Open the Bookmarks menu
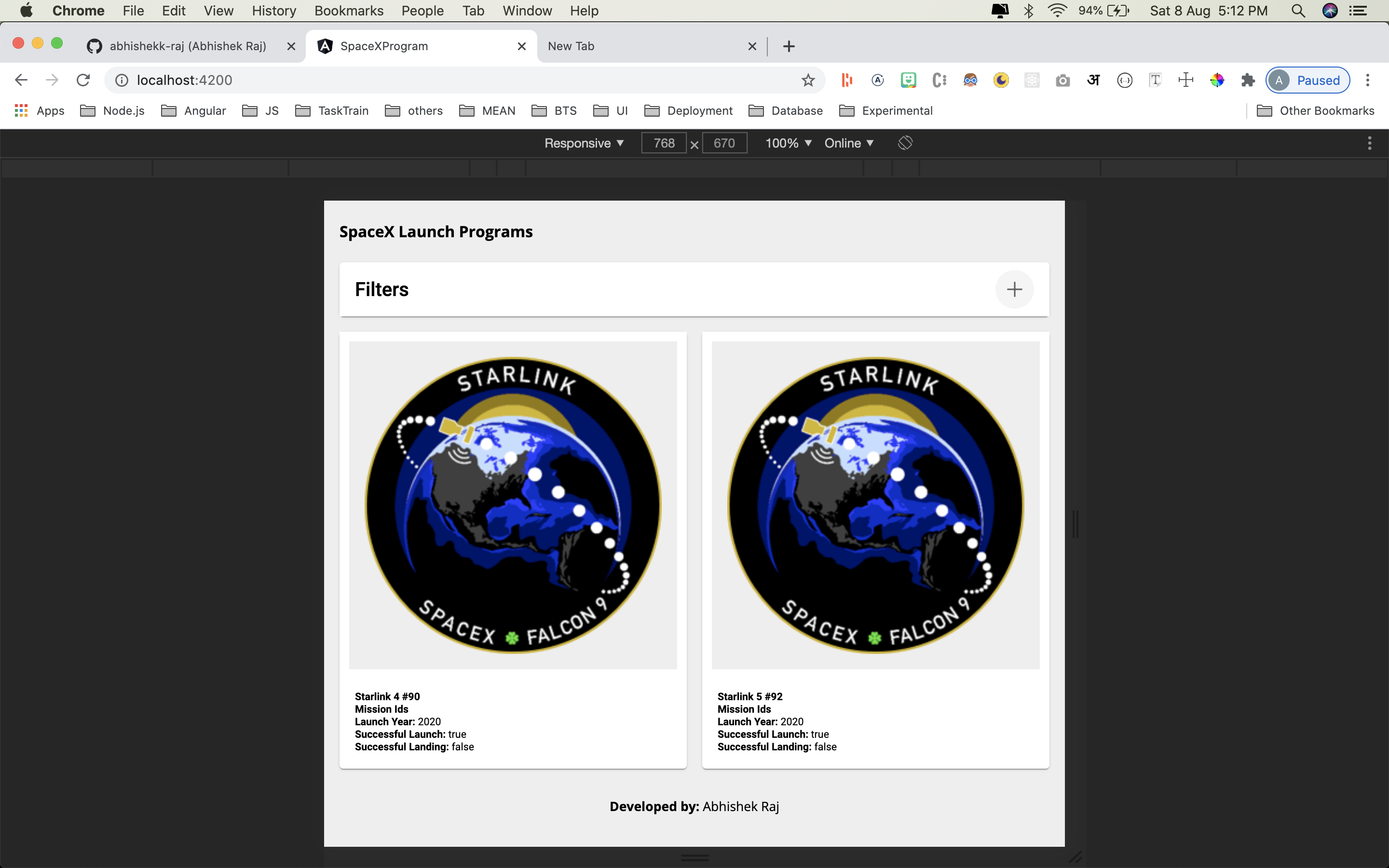This screenshot has width=1389, height=868. click(x=348, y=10)
